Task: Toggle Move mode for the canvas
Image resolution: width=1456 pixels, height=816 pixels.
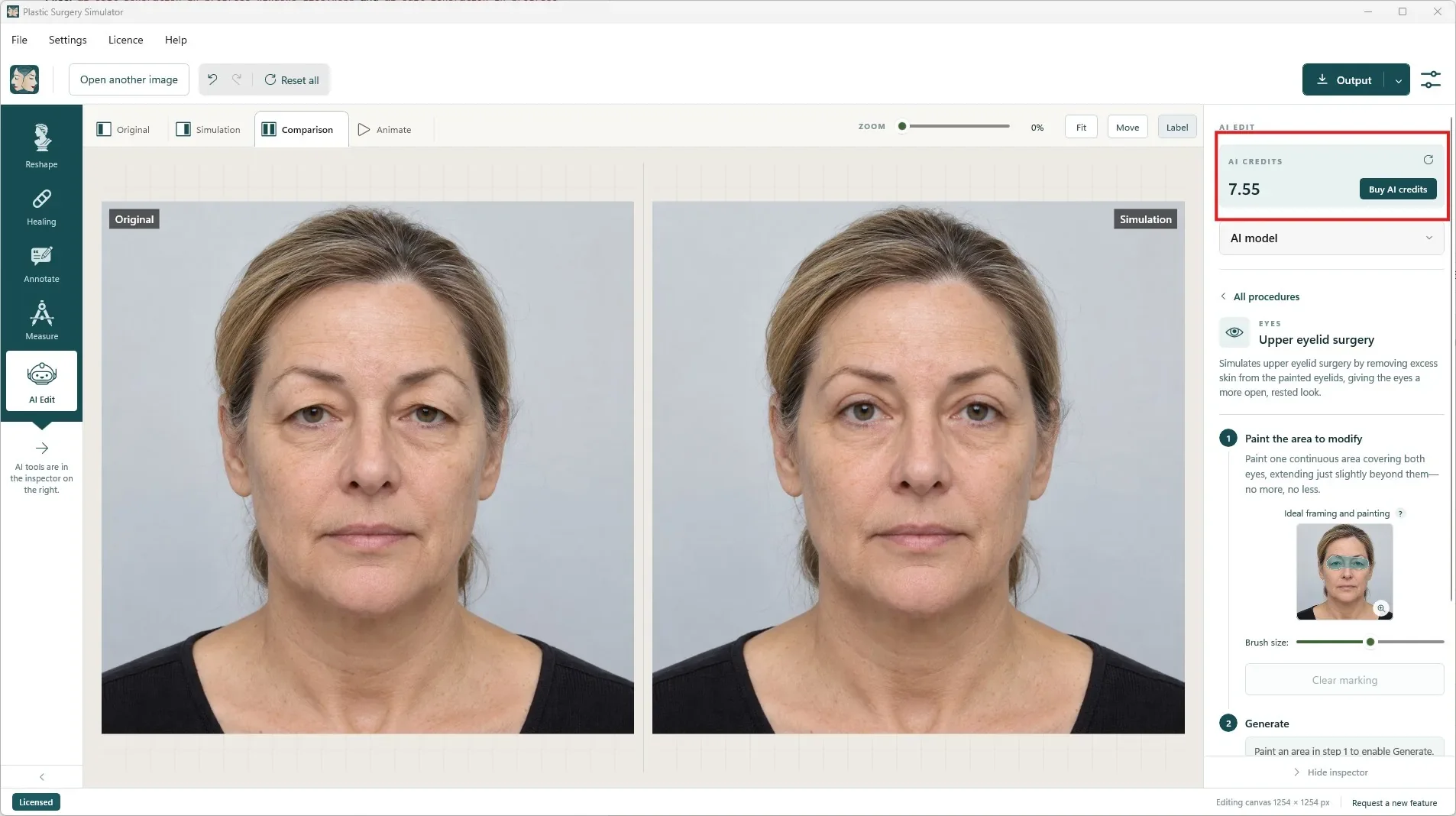Action: (1127, 128)
